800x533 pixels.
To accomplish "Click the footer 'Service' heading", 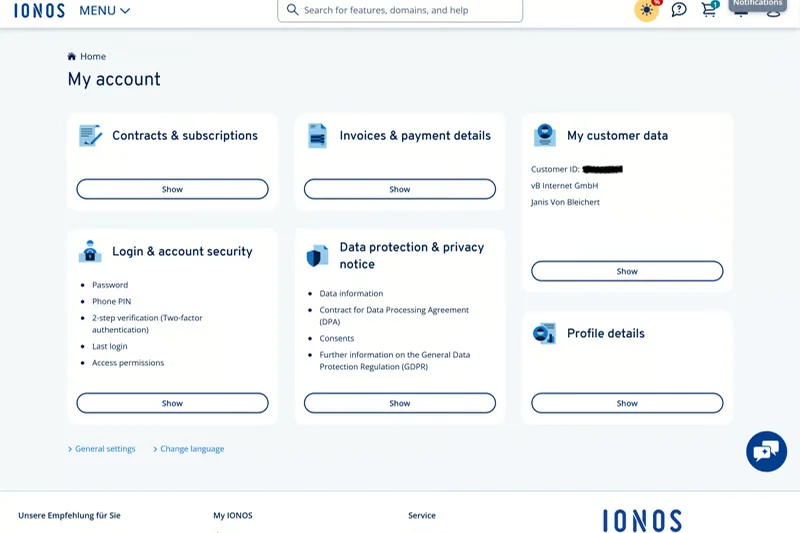I will pyautogui.click(x=422, y=515).
